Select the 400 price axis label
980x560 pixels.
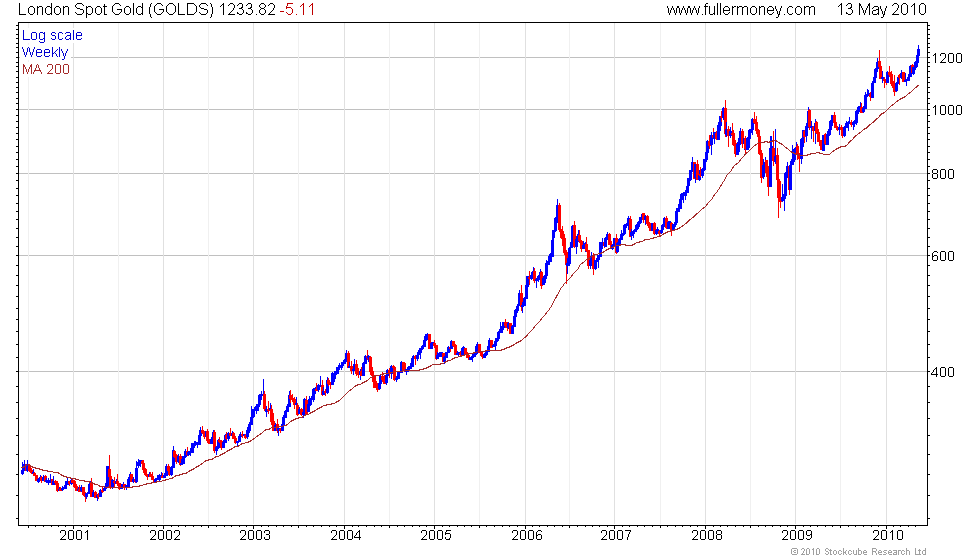click(x=943, y=372)
